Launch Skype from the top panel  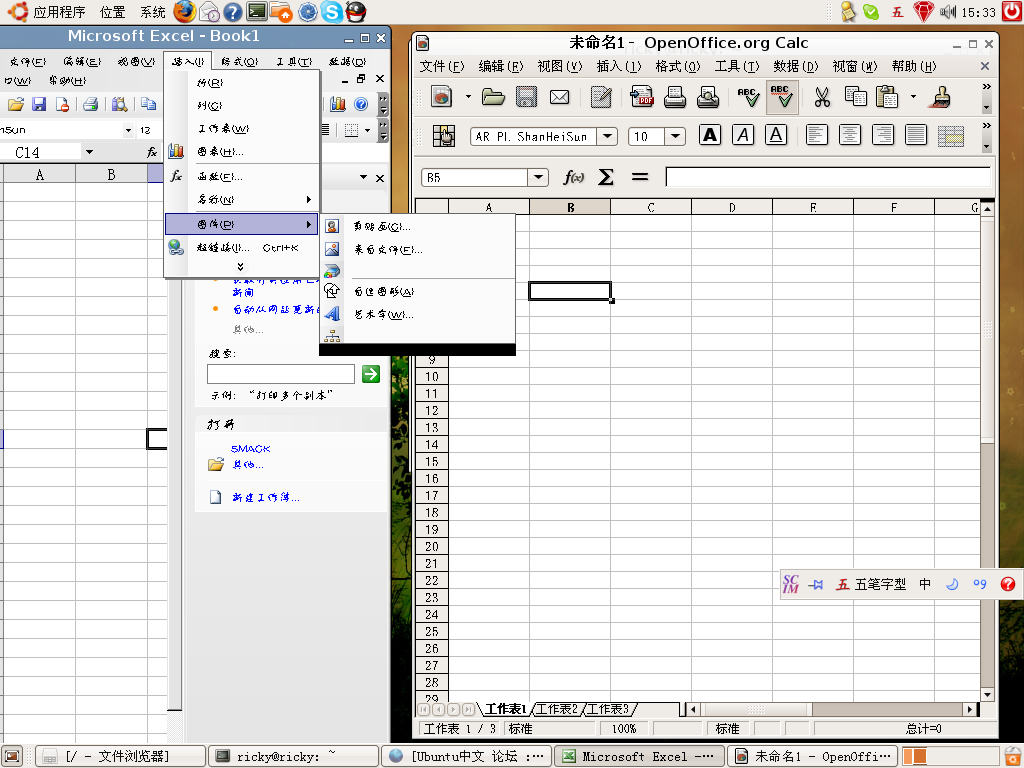tap(332, 12)
